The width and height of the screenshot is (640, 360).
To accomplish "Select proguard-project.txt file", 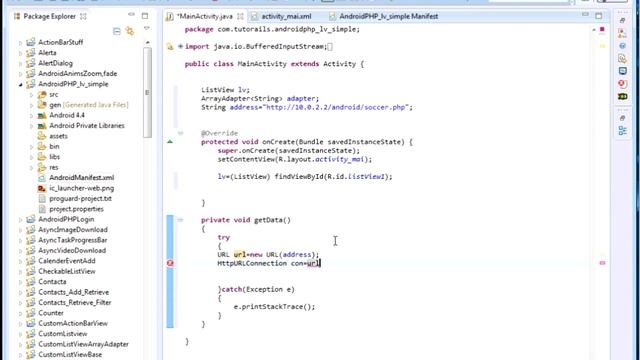I will tap(80, 198).
